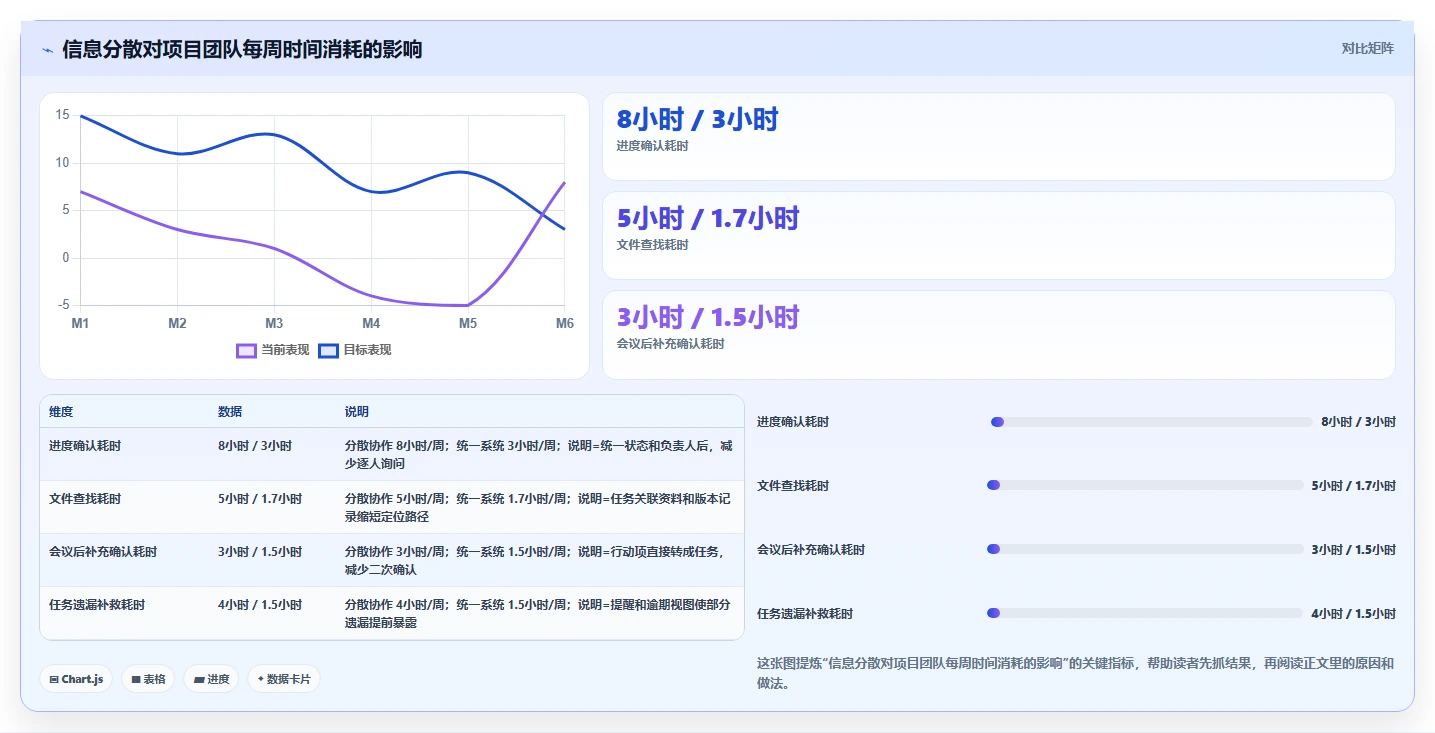Click the 说明 table column header
Image resolution: width=1435 pixels, height=733 pixels.
[357, 412]
